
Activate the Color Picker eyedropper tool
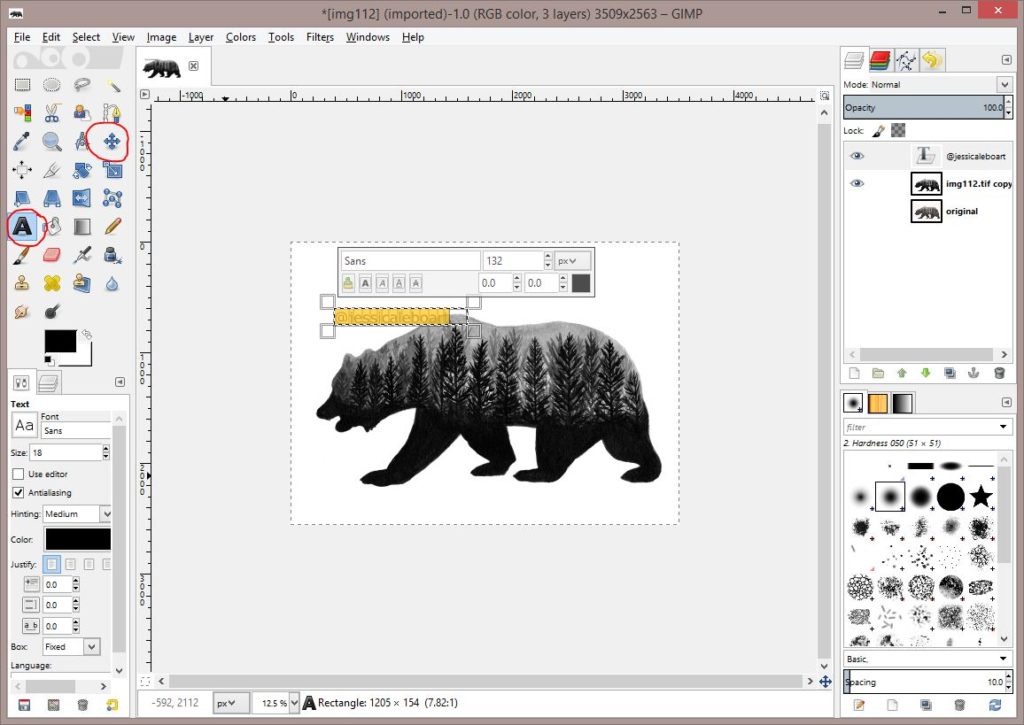[x=22, y=141]
